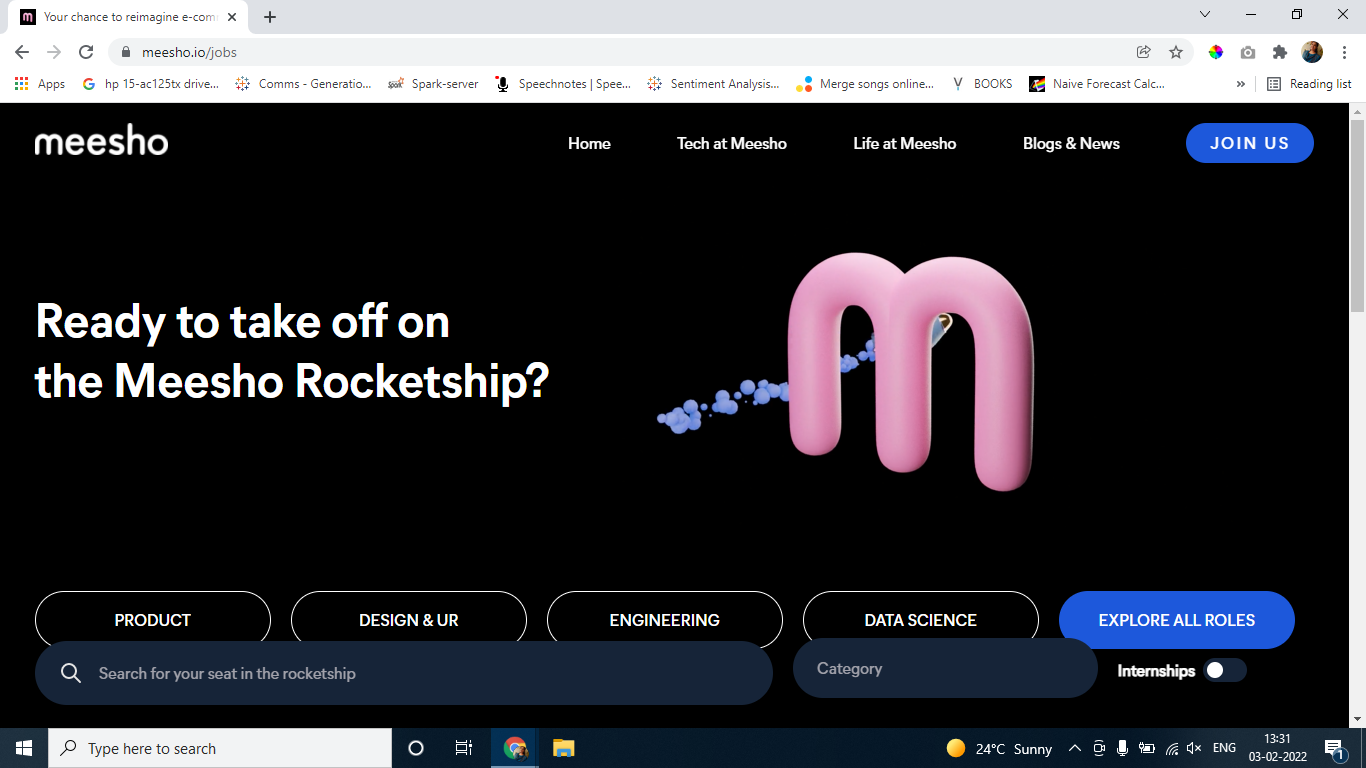Open the notification center icon
Image resolution: width=1366 pixels, height=768 pixels.
click(1334, 748)
